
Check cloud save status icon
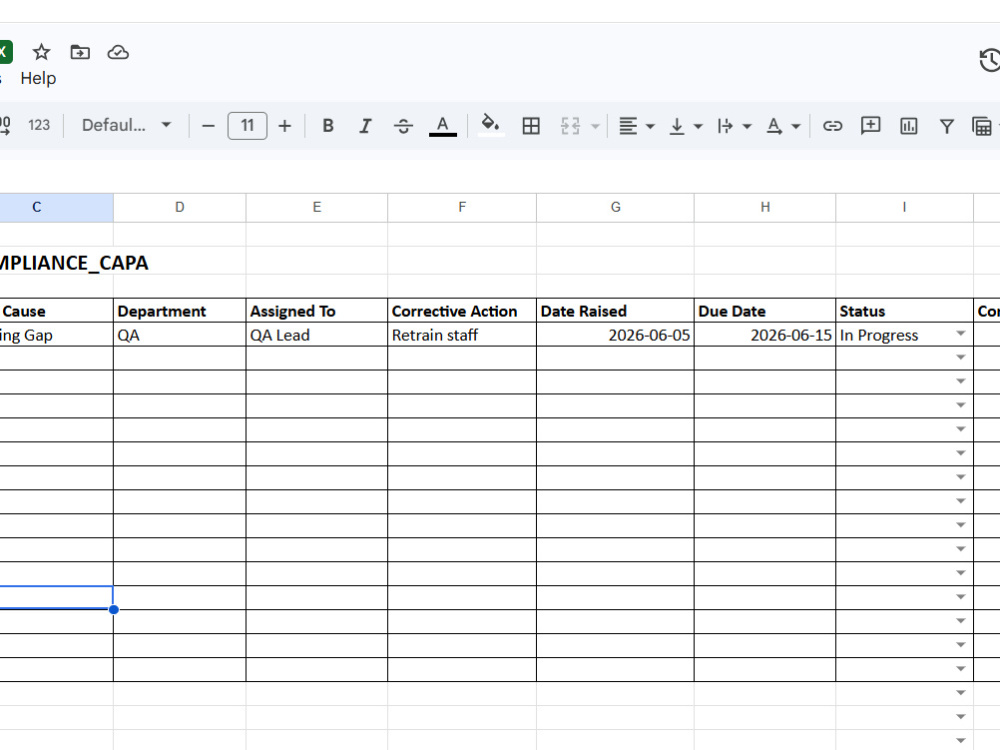pos(118,52)
